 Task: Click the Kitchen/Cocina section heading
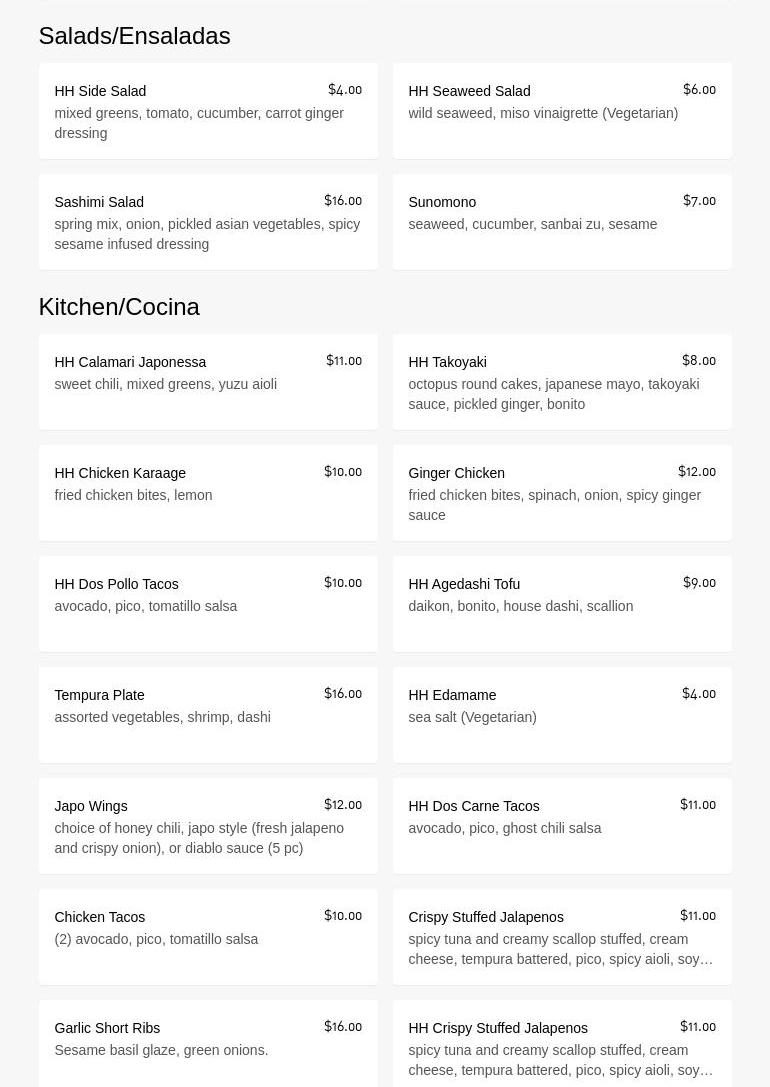(x=119, y=307)
